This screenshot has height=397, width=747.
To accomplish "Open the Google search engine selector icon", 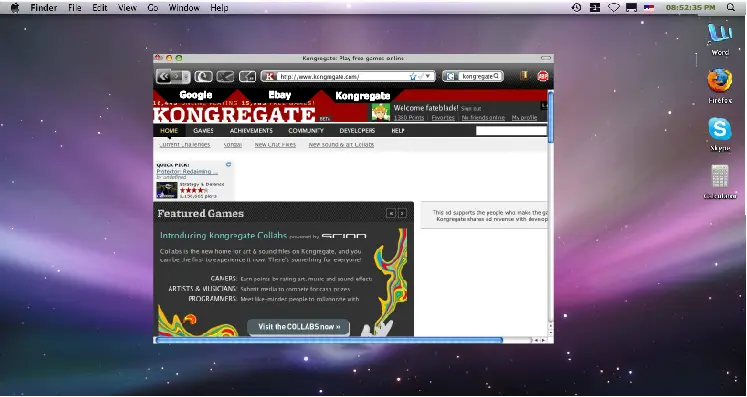I will [x=450, y=76].
